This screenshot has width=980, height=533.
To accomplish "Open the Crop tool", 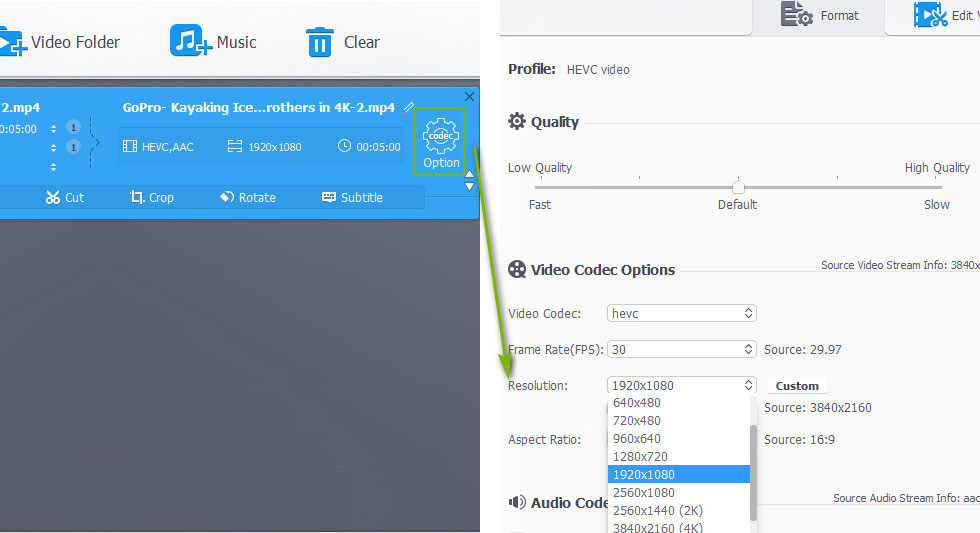I will pyautogui.click(x=151, y=197).
